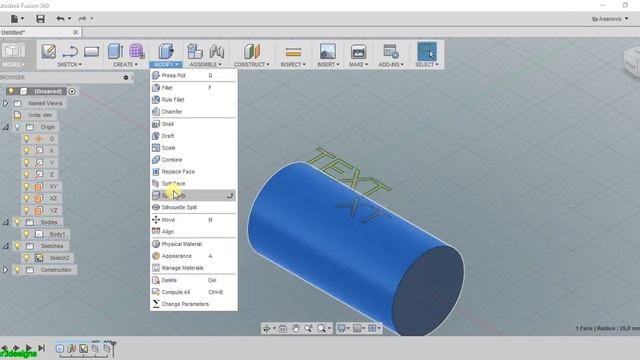This screenshot has height=360, width=640.
Task: Open the CREATE dropdown menu
Action: point(125,64)
